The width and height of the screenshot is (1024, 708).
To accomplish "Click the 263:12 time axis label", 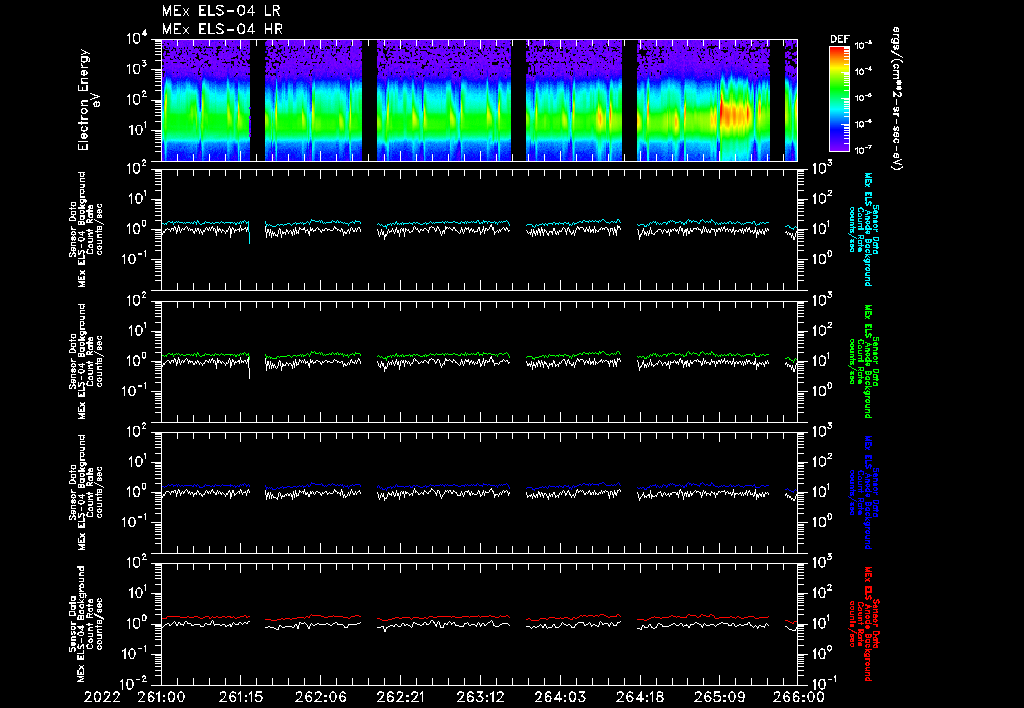I will [480, 697].
